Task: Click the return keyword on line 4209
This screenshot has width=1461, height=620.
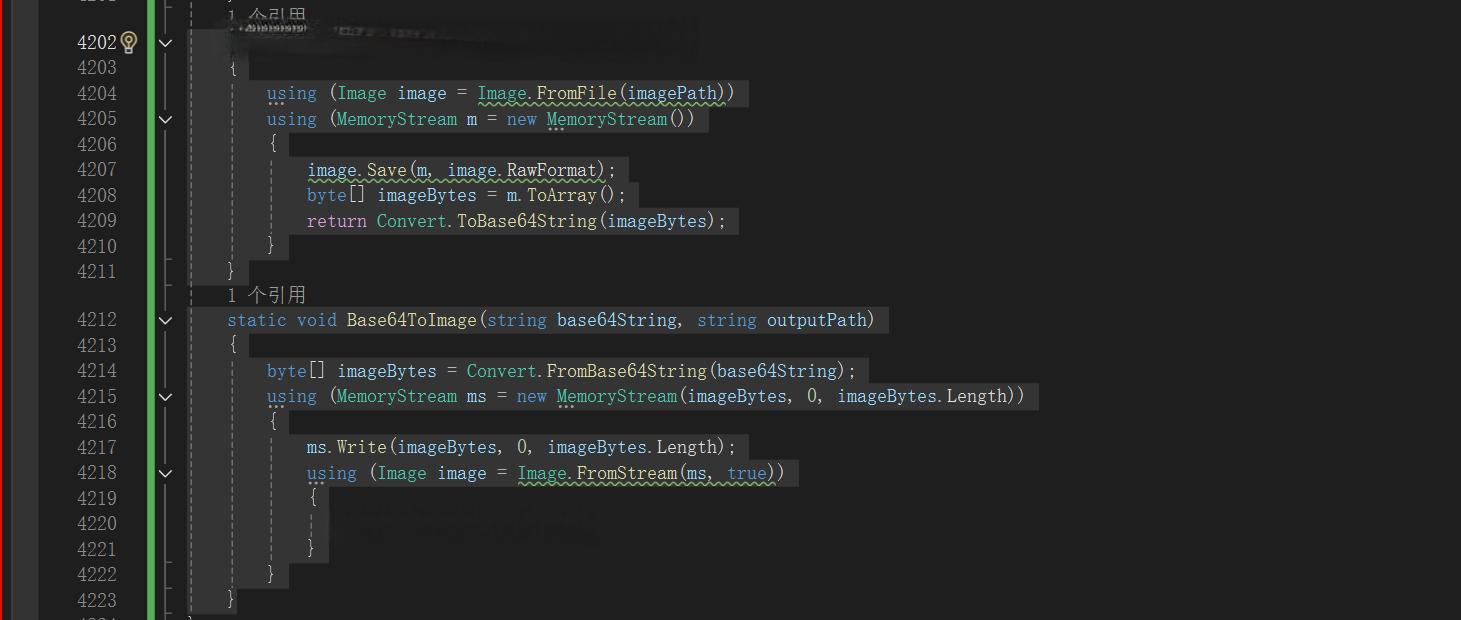Action: pos(336,221)
